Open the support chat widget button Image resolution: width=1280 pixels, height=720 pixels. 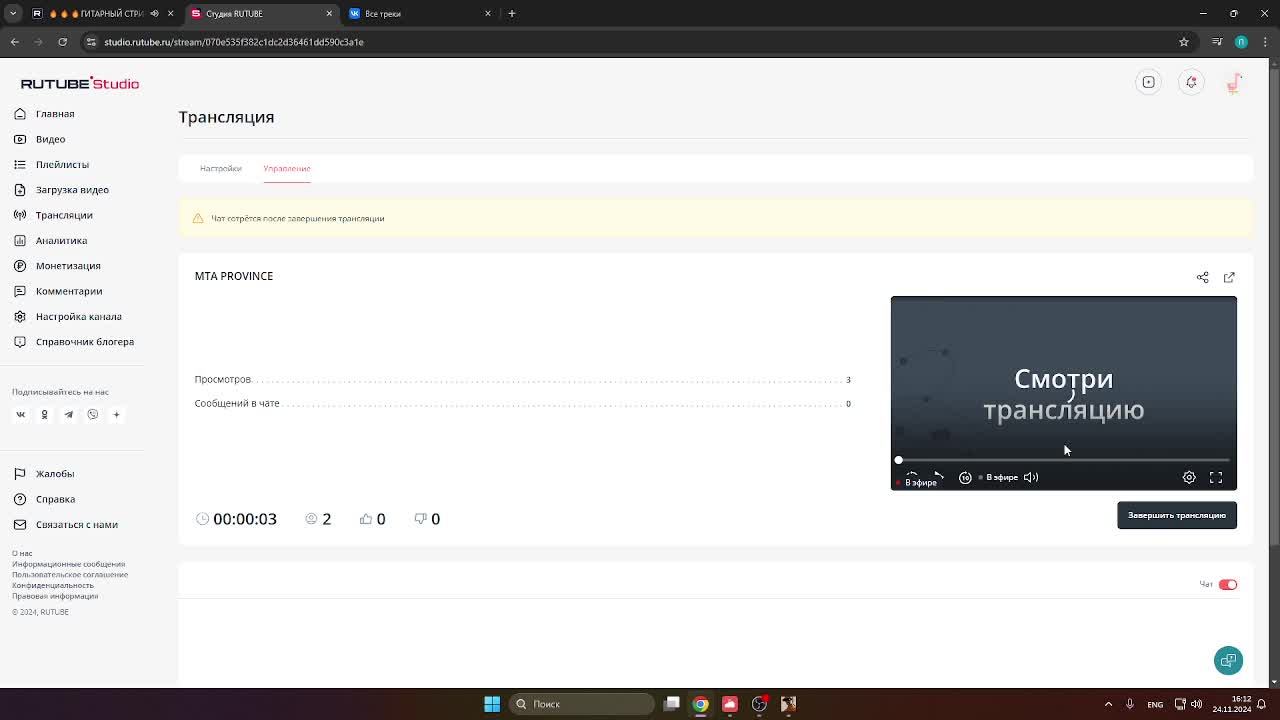(1228, 660)
